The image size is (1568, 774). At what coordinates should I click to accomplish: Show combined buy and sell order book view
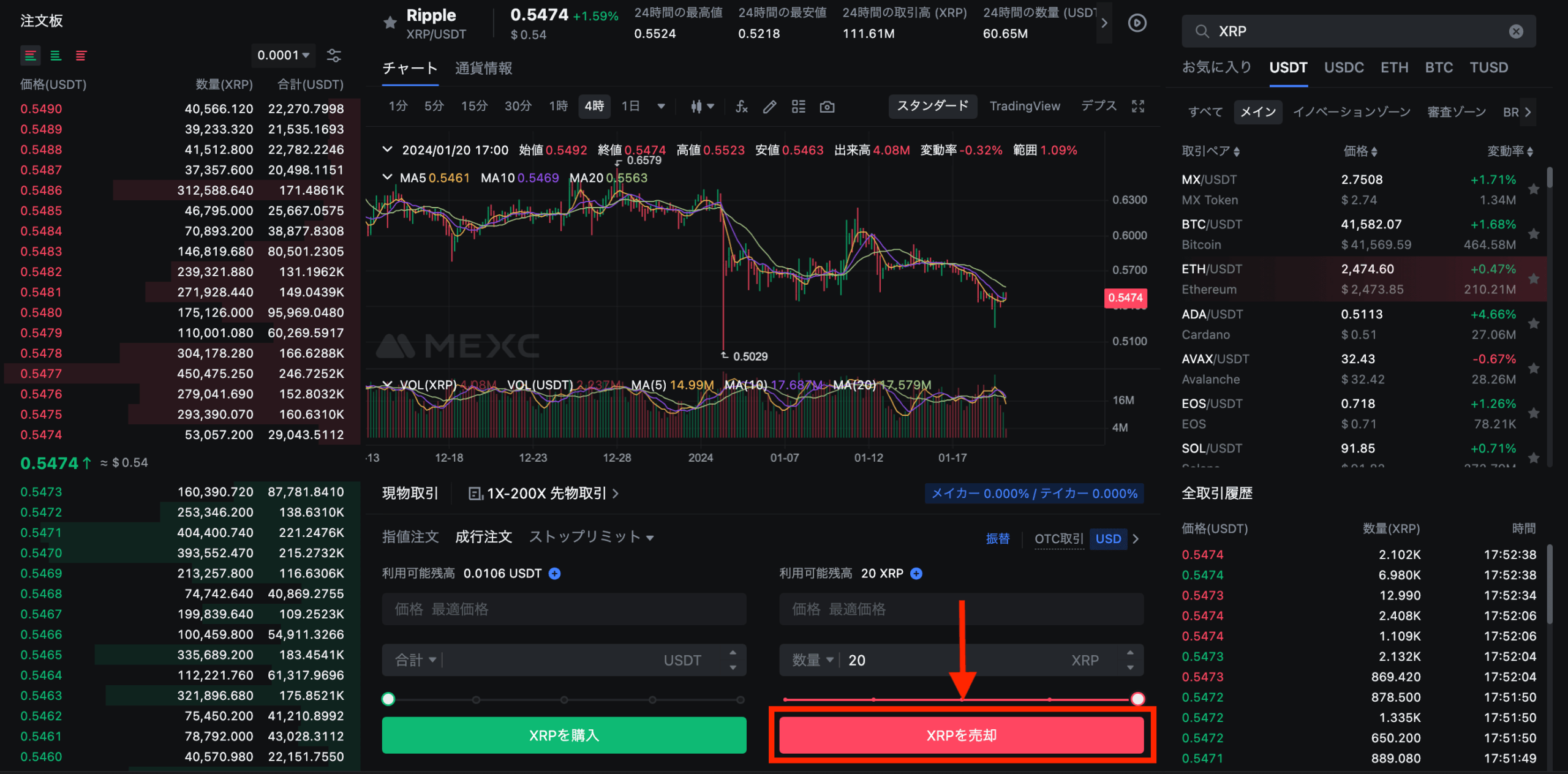click(x=31, y=56)
